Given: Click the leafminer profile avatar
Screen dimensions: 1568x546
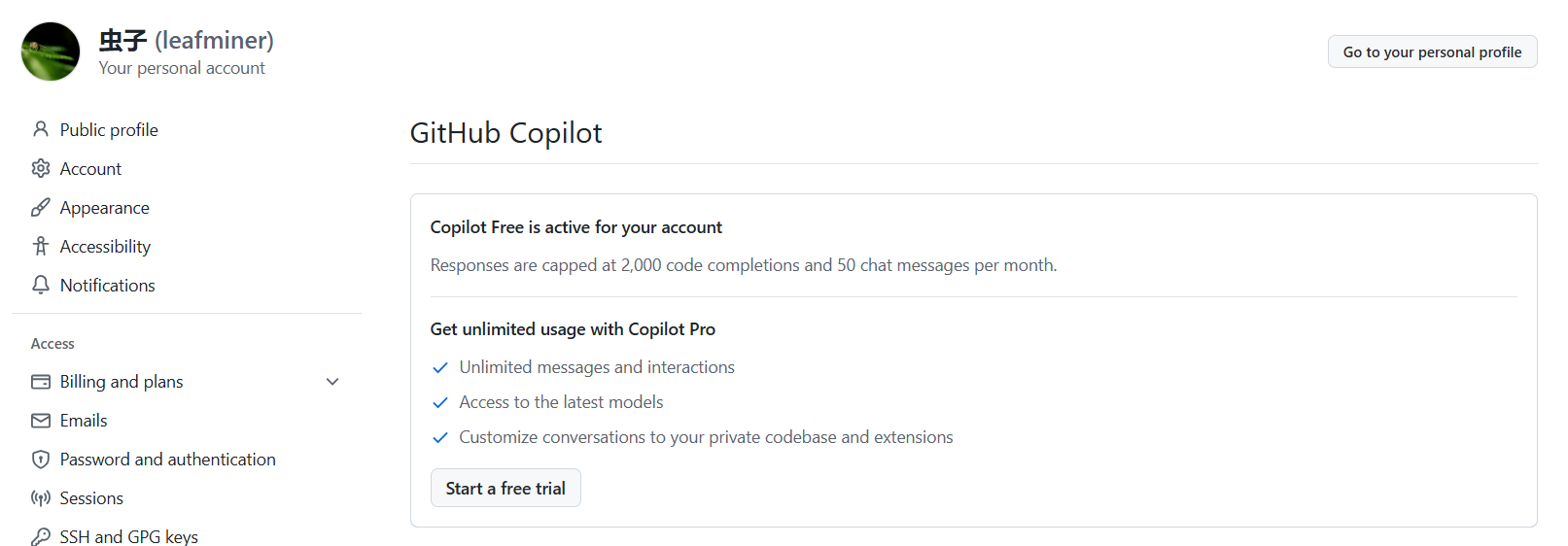Looking at the screenshot, I should 51,51.
